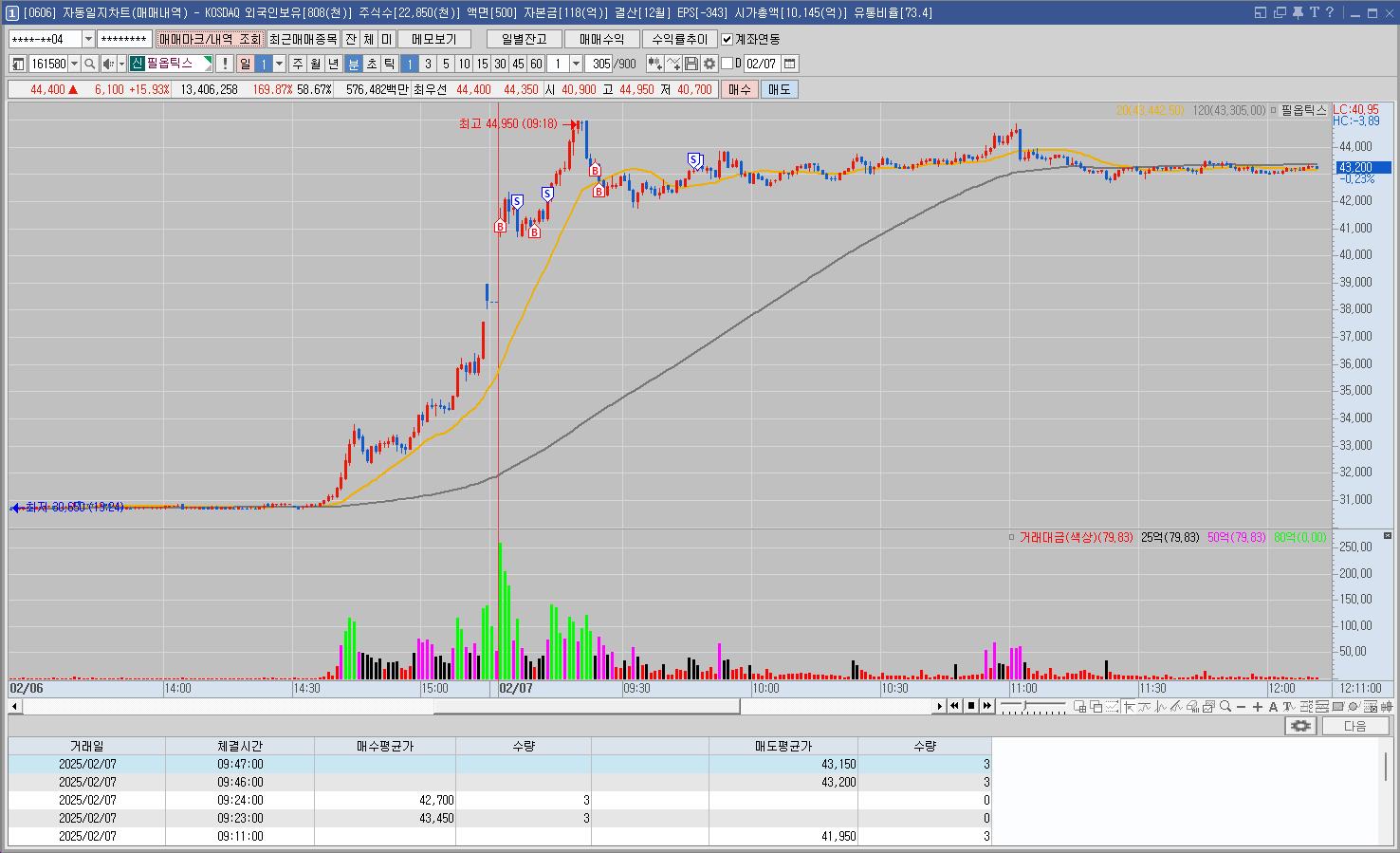Select the 5-minute interval button
The height and width of the screenshot is (853, 1400).
coord(446,64)
